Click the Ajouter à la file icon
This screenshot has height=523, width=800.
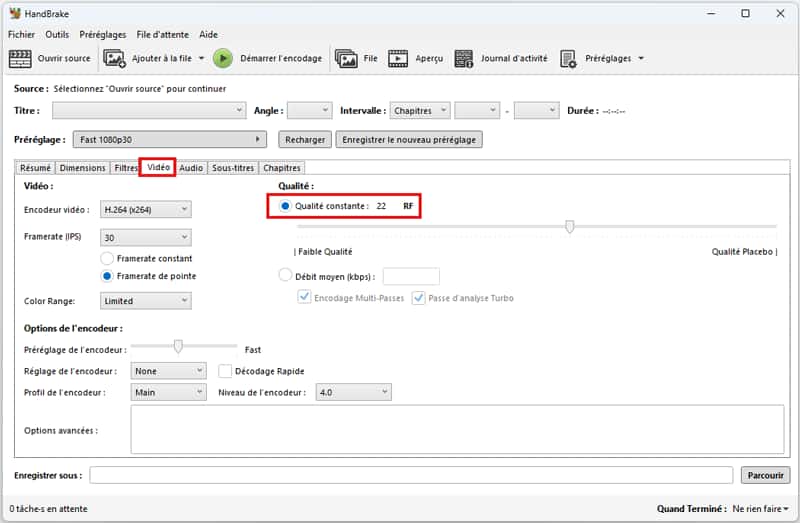[115, 58]
